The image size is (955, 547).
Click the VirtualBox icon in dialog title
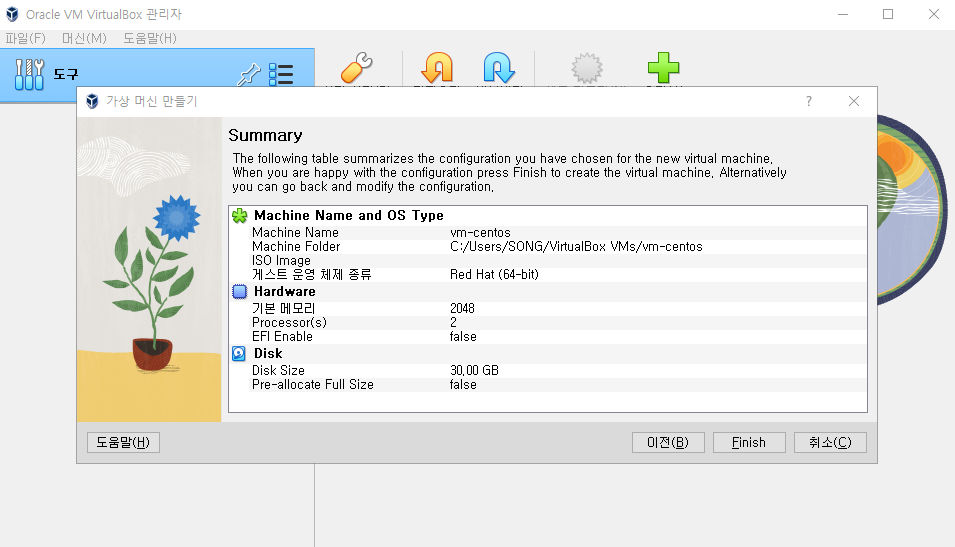(x=92, y=101)
